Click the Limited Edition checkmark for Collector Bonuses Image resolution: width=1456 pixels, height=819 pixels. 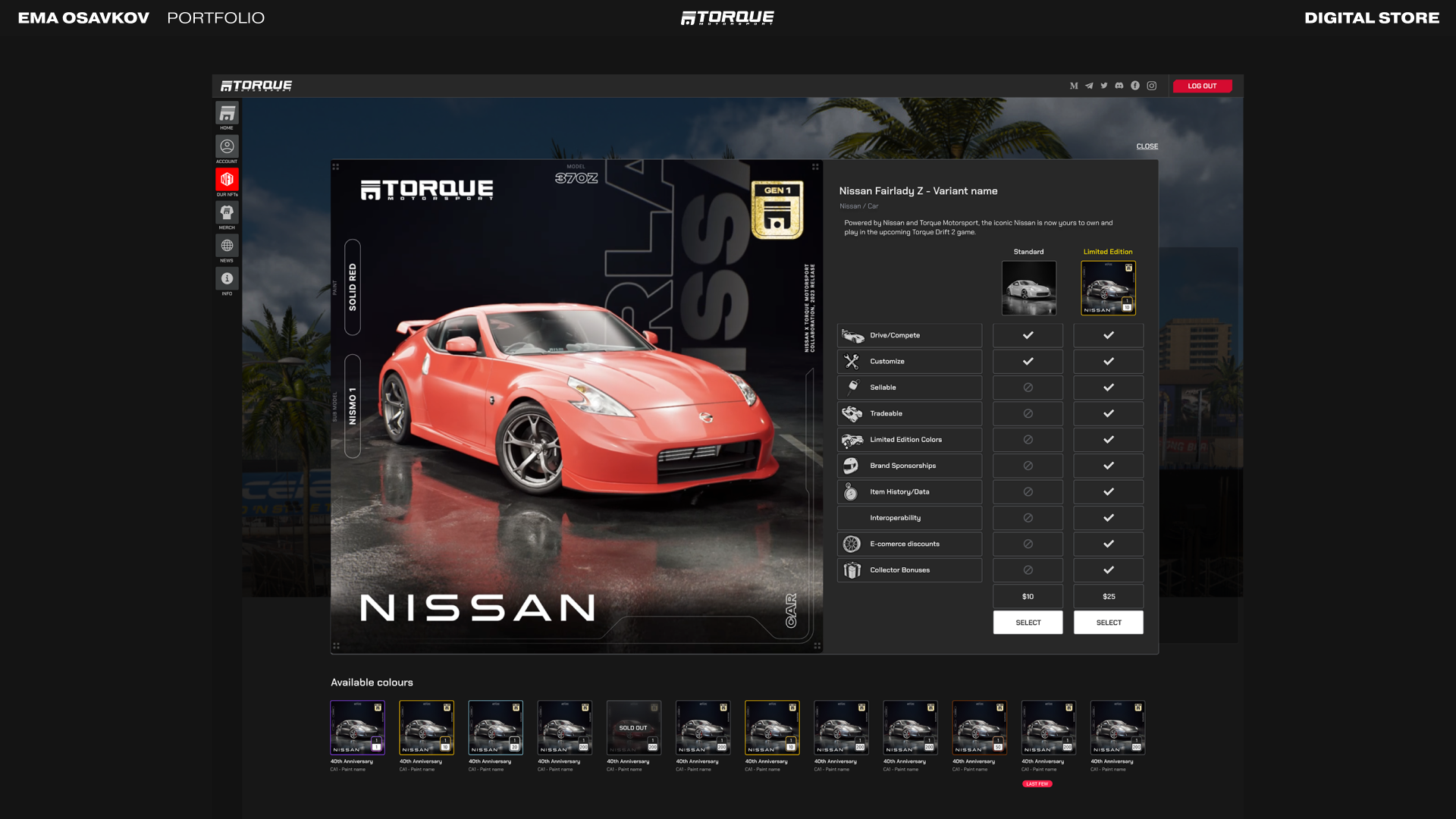[1109, 570]
